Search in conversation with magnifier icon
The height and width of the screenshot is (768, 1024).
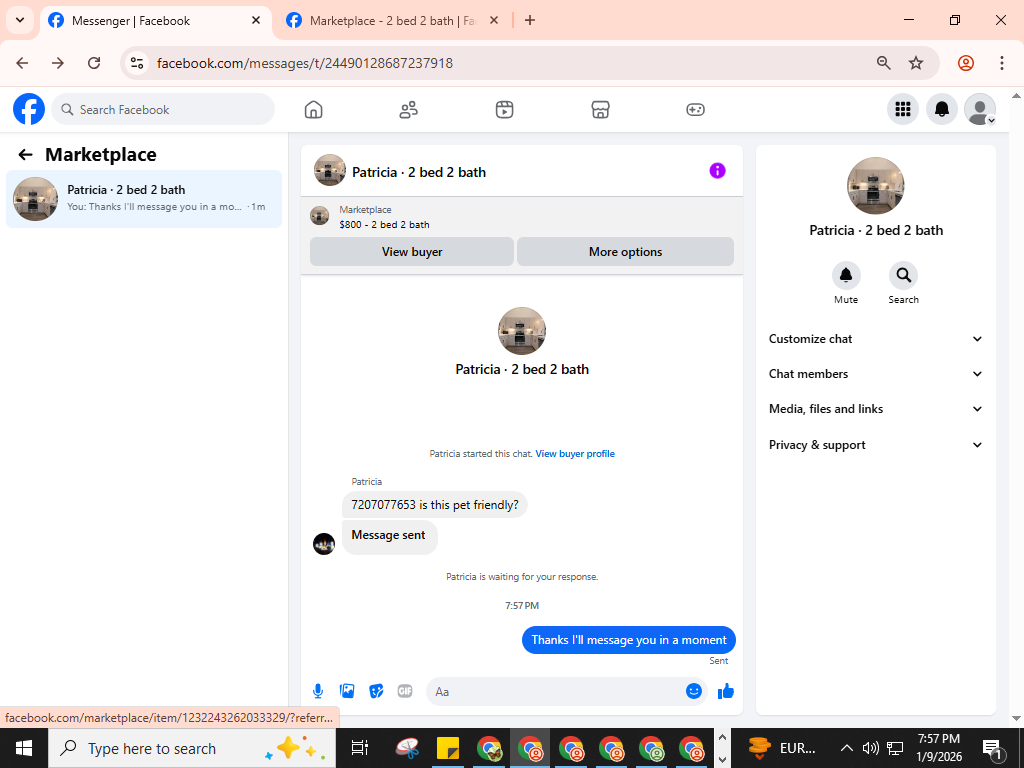[x=903, y=276]
